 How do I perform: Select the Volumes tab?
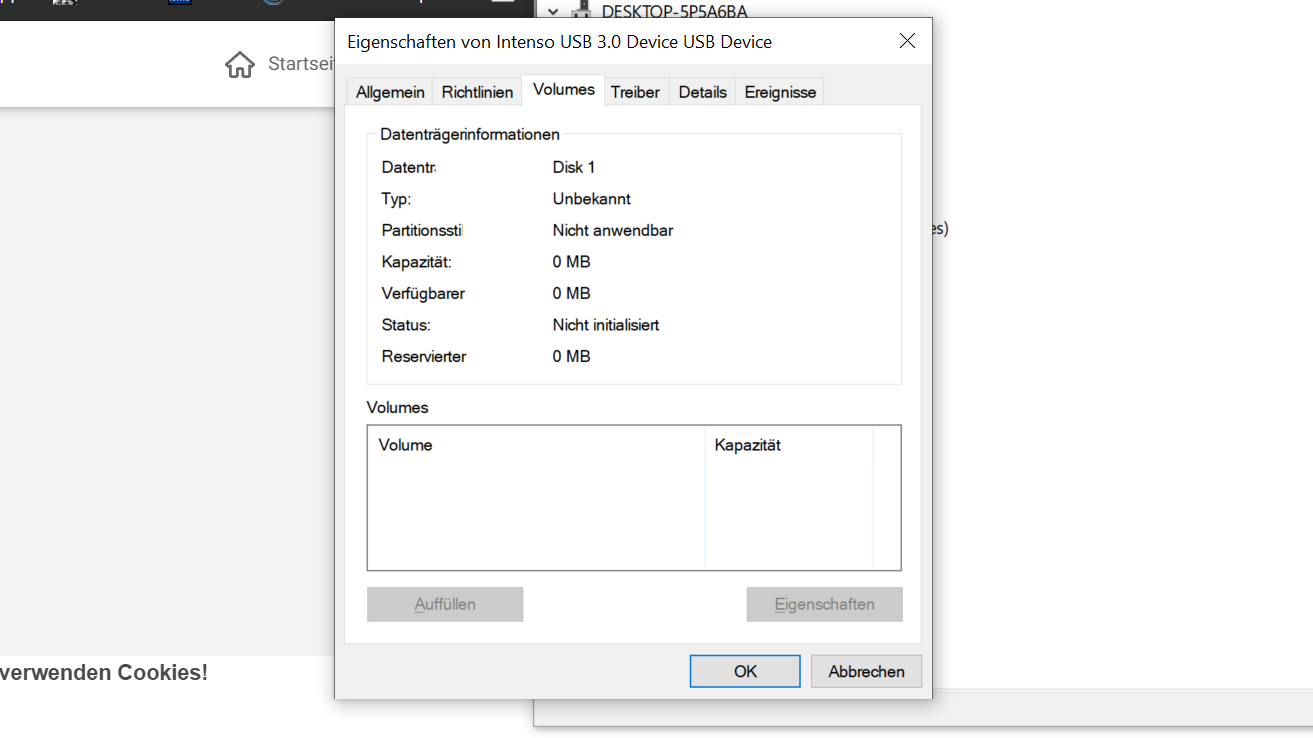pos(564,90)
